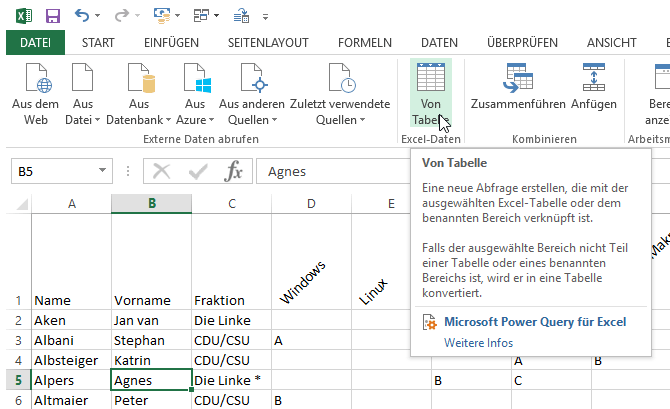Open the Excel application icon menu
This screenshot has height=409, width=670.
point(24,16)
